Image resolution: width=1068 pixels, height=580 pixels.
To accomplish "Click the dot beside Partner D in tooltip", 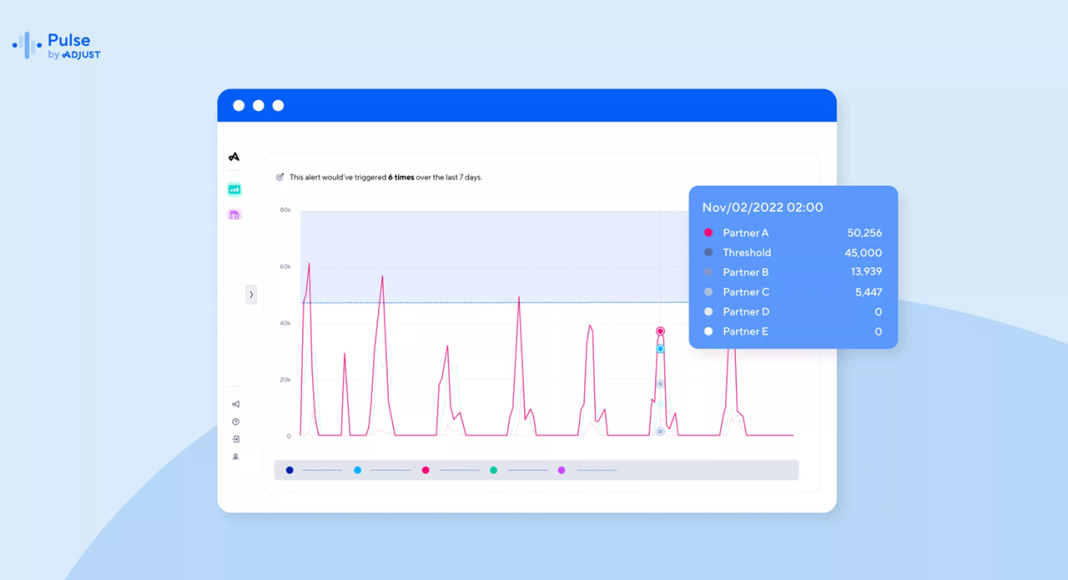I will click(708, 312).
